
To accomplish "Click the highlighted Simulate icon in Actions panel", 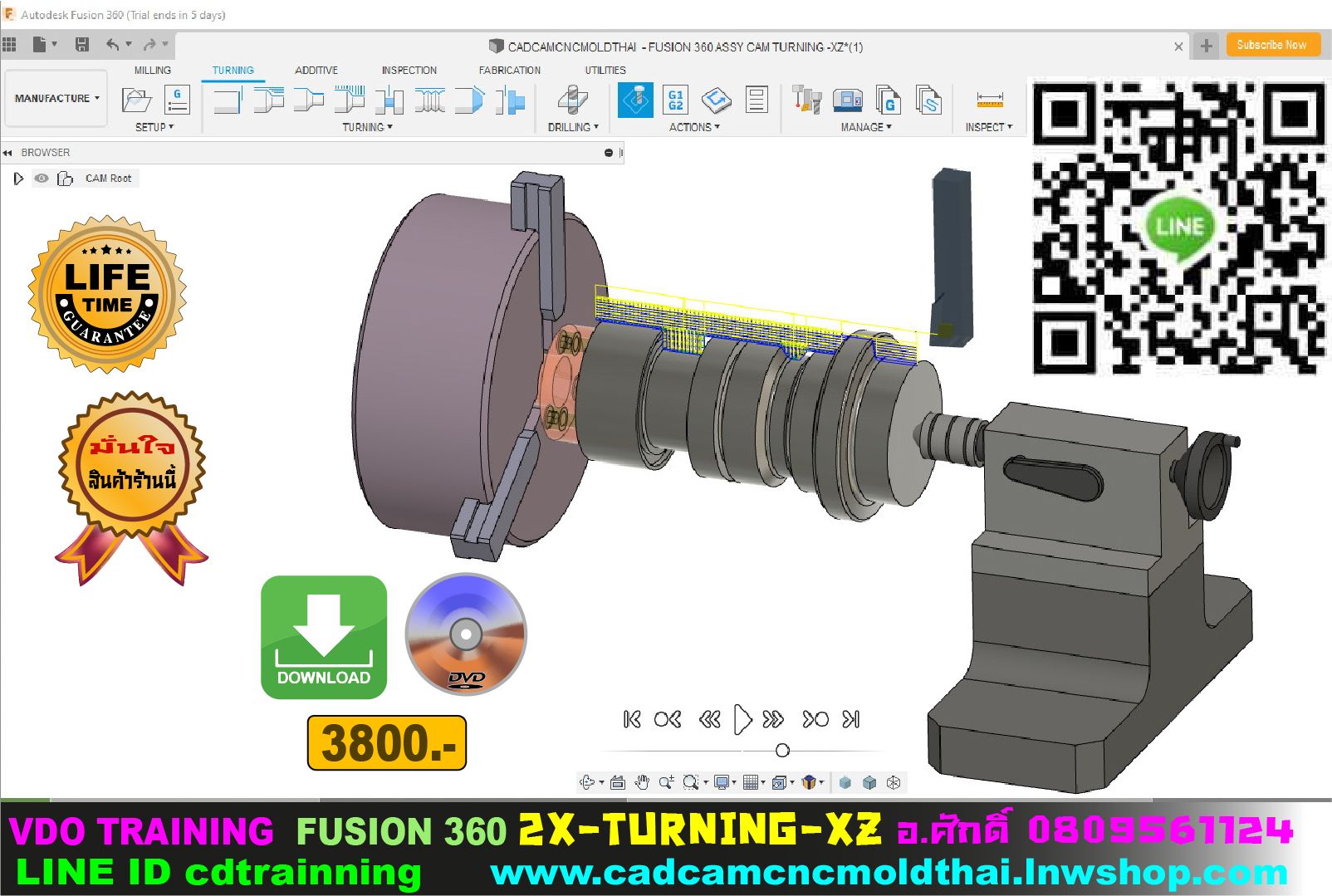I will [x=634, y=100].
